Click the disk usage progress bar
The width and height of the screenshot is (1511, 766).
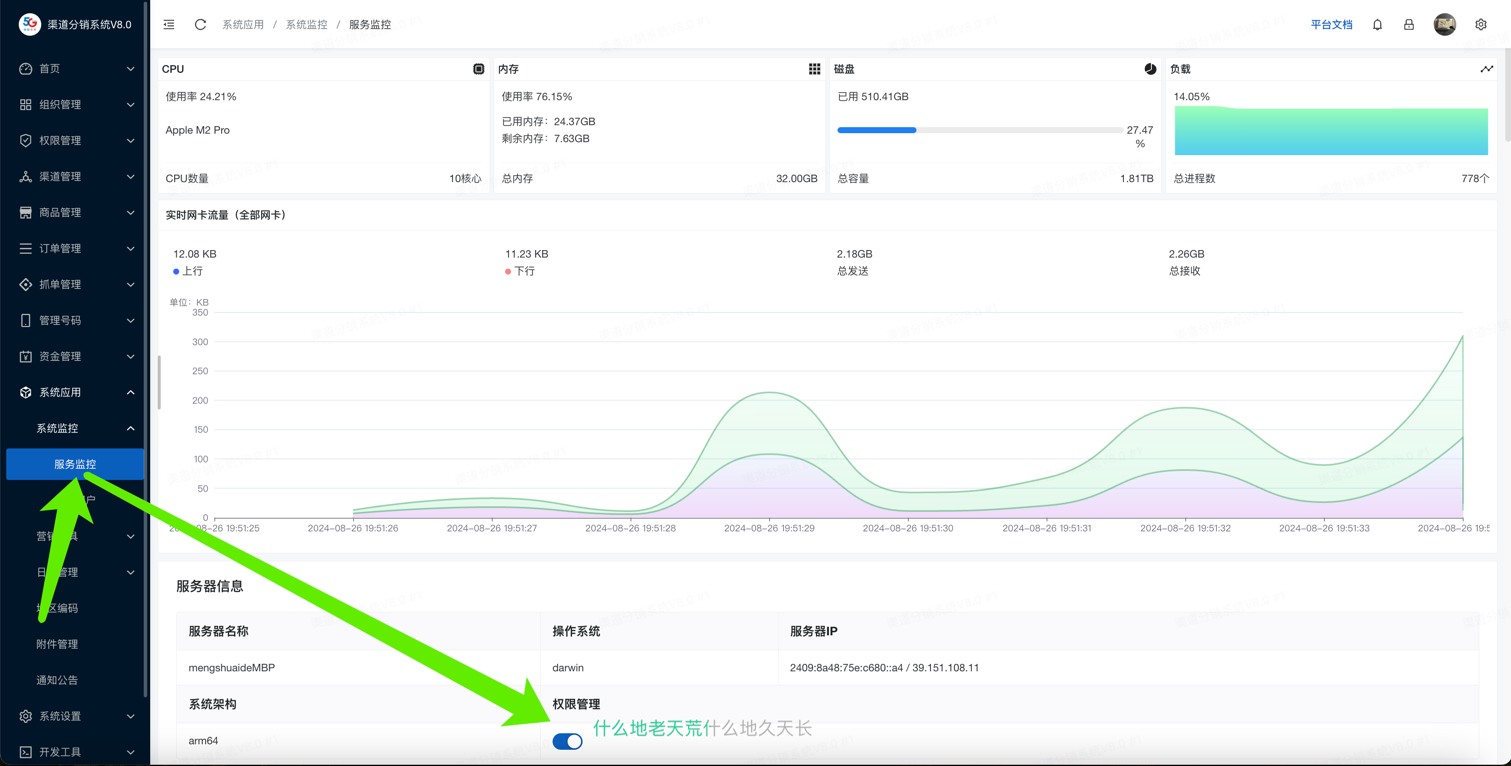[979, 130]
